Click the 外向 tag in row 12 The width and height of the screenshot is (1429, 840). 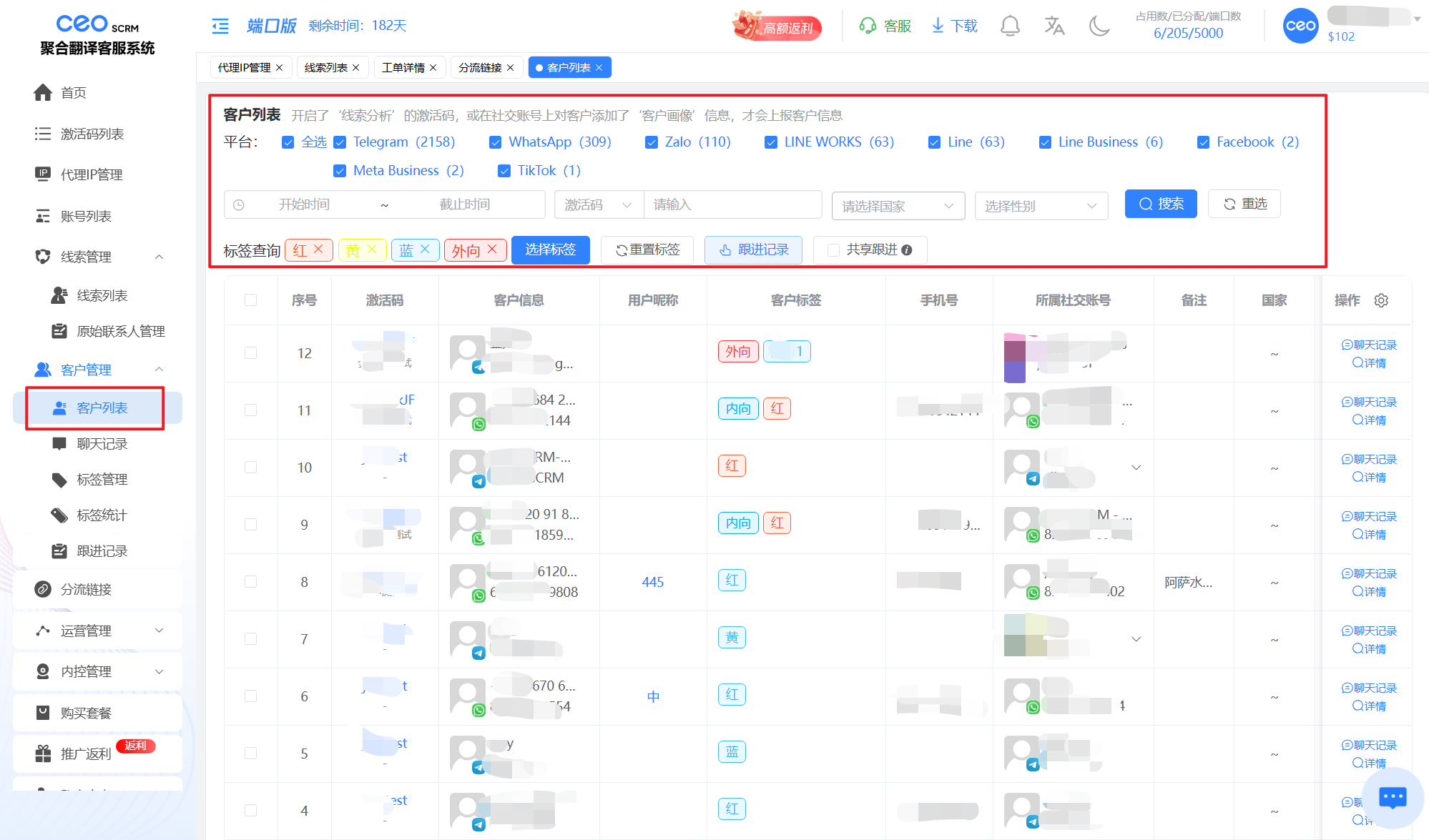point(737,351)
